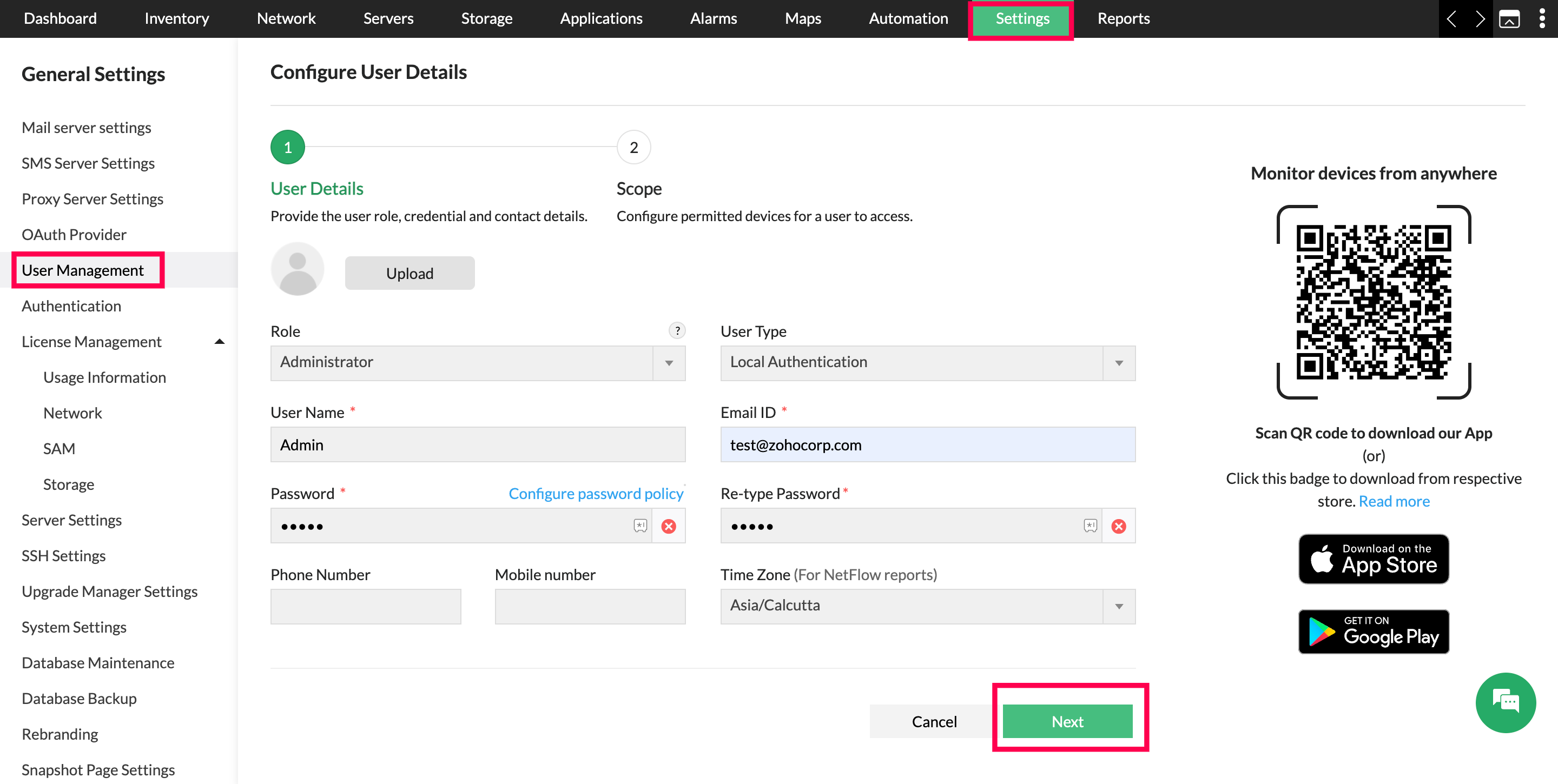Viewport: 1558px width, 784px height.
Task: Click the Role help question mark icon
Action: 677,330
